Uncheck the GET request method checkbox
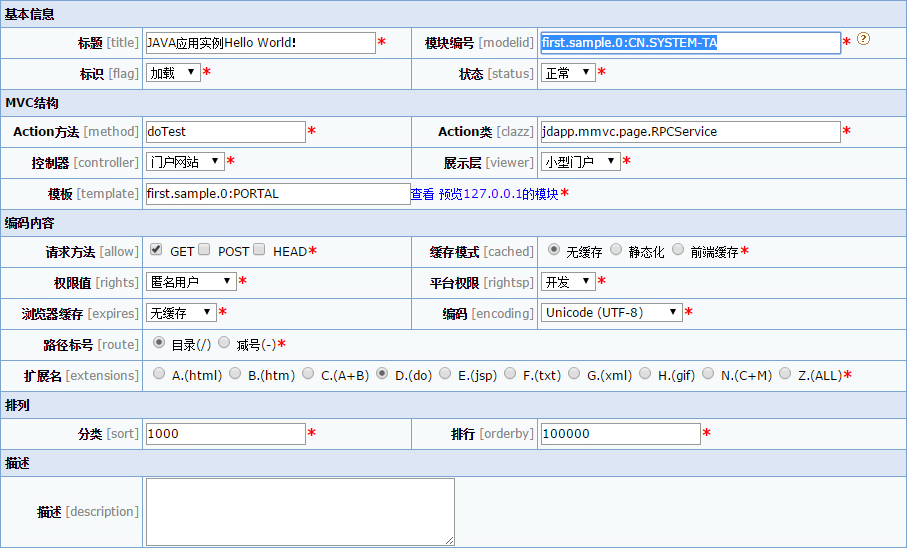This screenshot has width=907, height=548. [156, 250]
